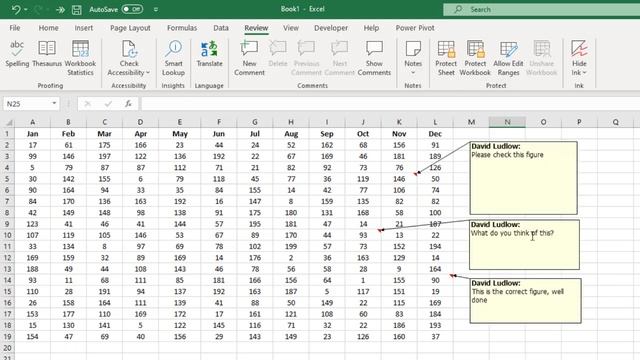
Task: Click the Translate icon
Action: [x=209, y=49]
